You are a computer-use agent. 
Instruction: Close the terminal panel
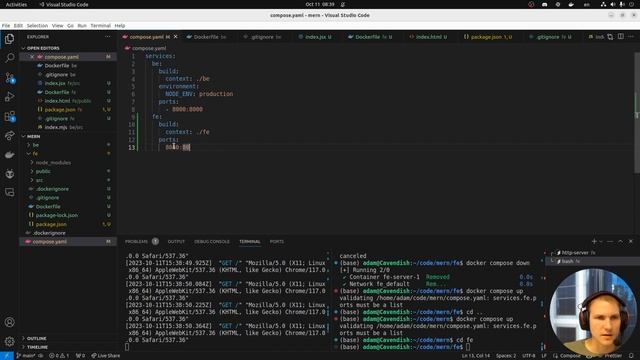click(x=631, y=241)
